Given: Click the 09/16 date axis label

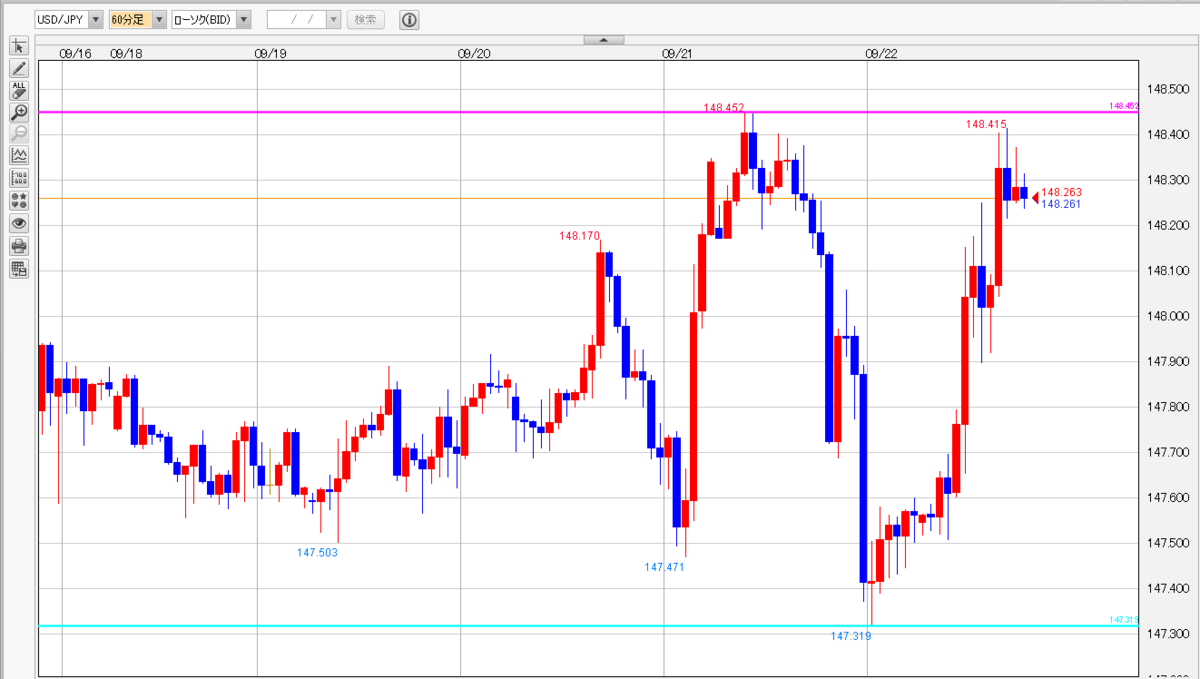Looking at the screenshot, I should point(76,54).
